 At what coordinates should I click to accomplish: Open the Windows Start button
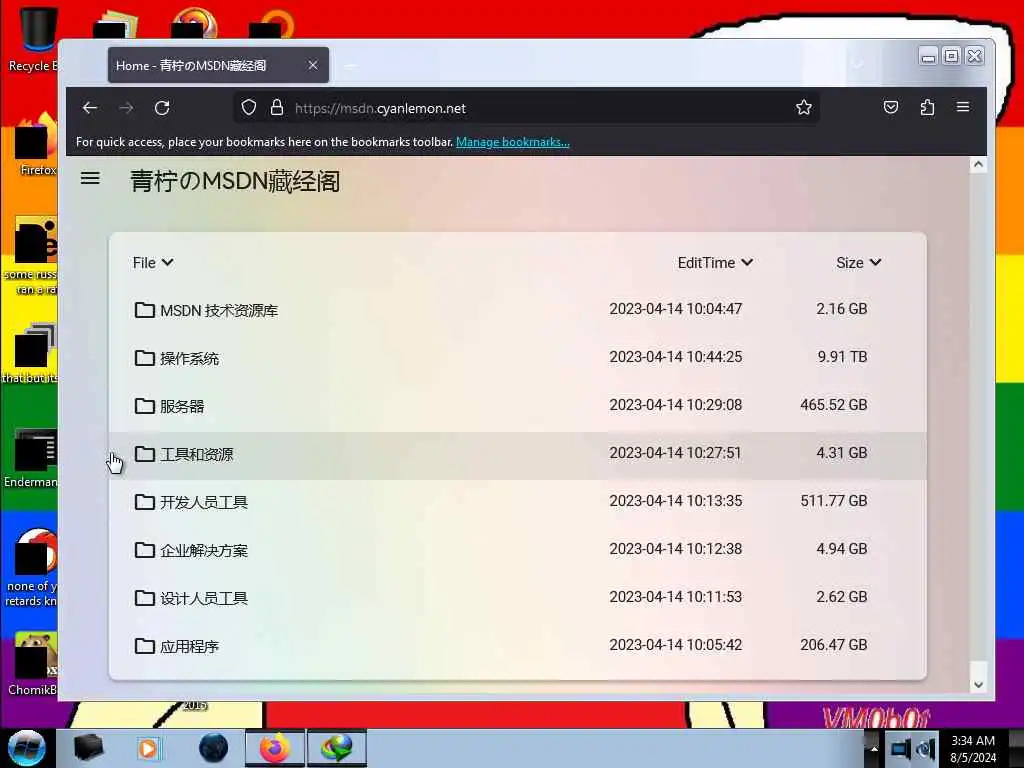pos(27,748)
